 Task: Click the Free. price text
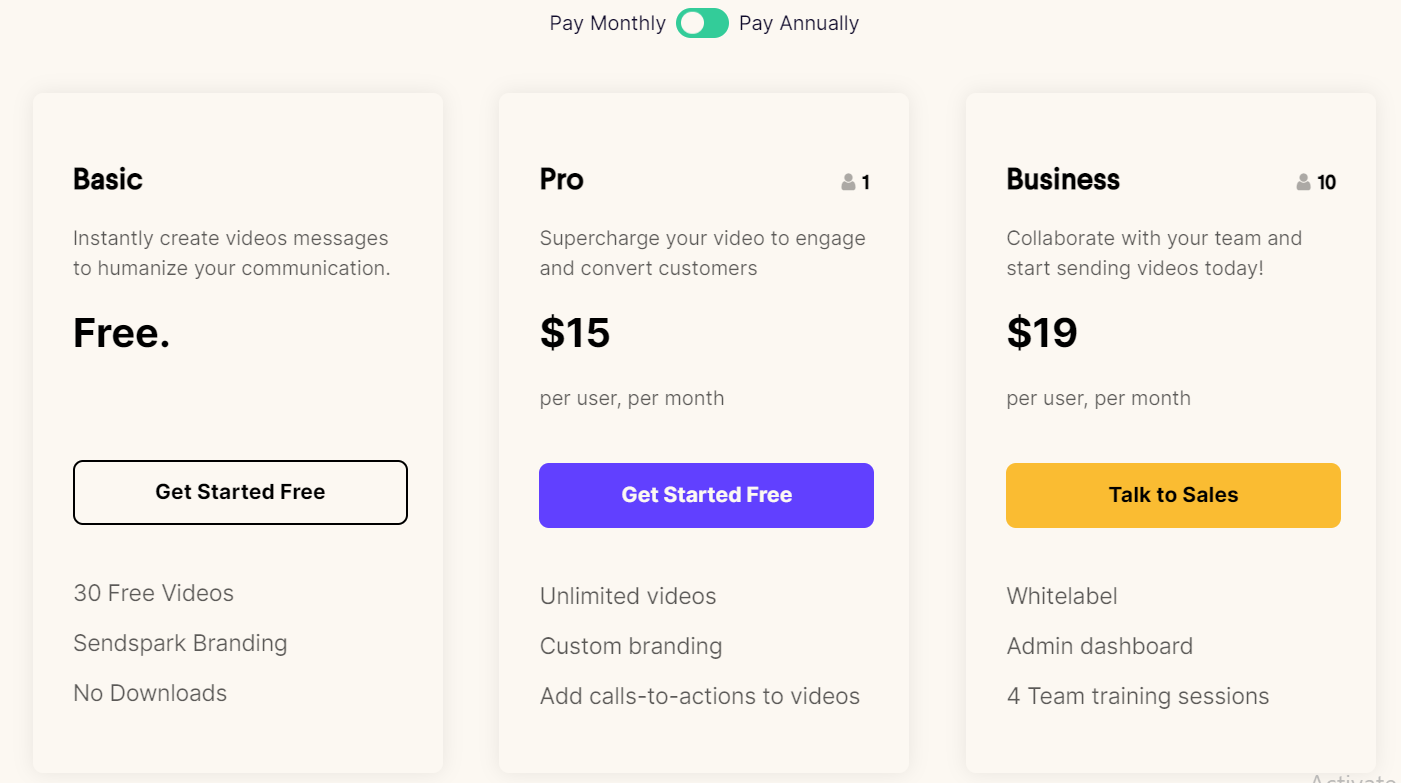(122, 332)
